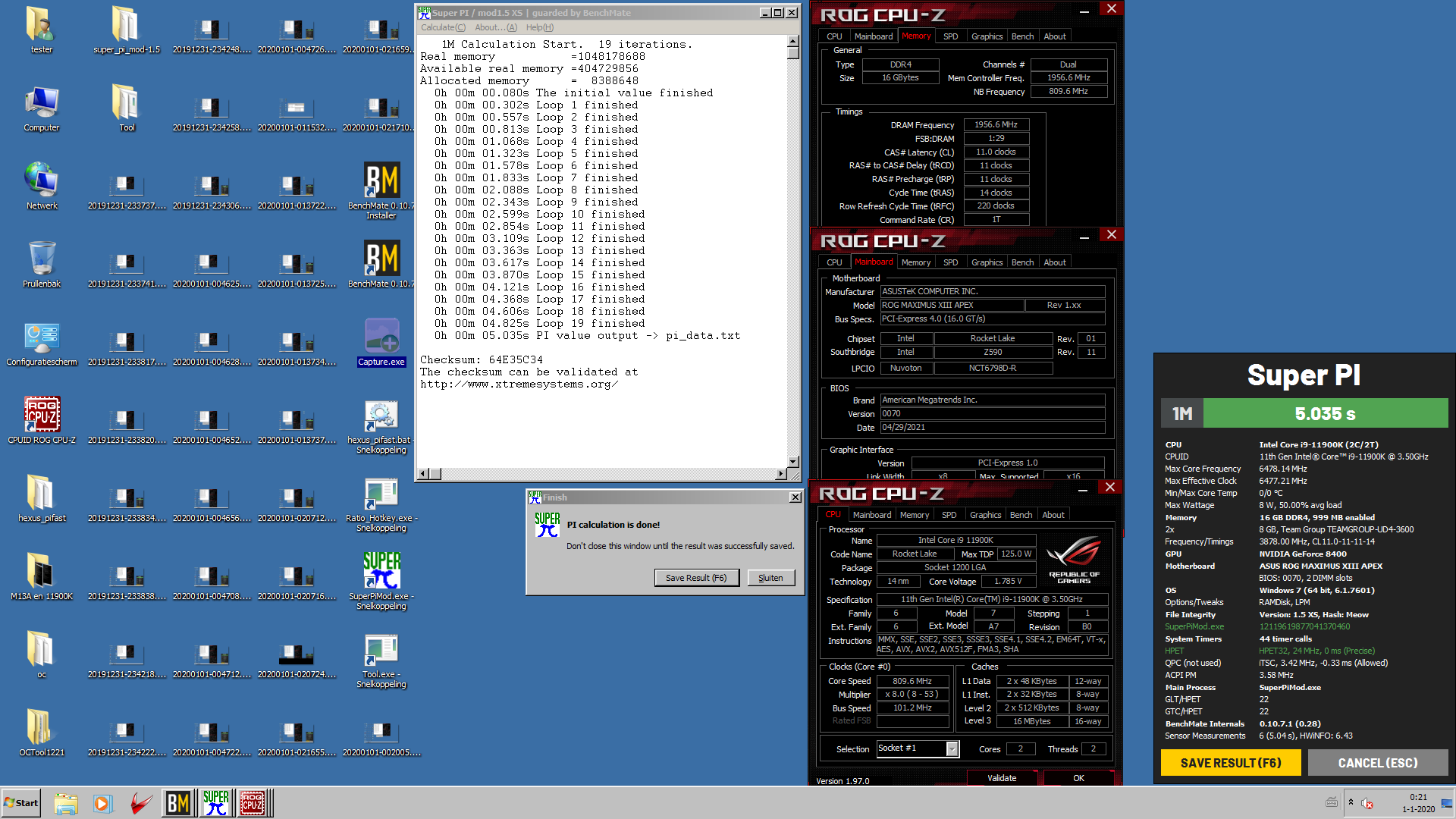The image size is (1456, 819).
Task: Open the M13A en 11900K folder
Action: click(x=41, y=577)
